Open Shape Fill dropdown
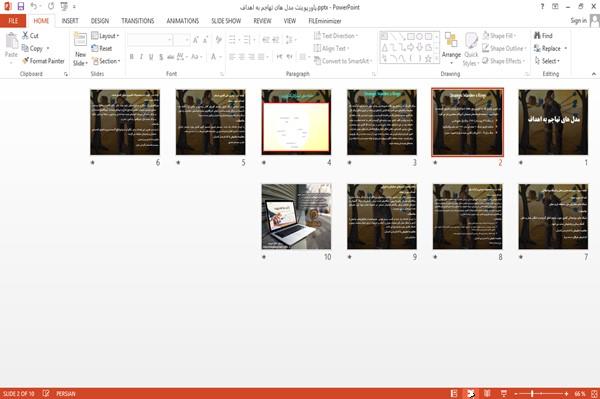 (499, 36)
